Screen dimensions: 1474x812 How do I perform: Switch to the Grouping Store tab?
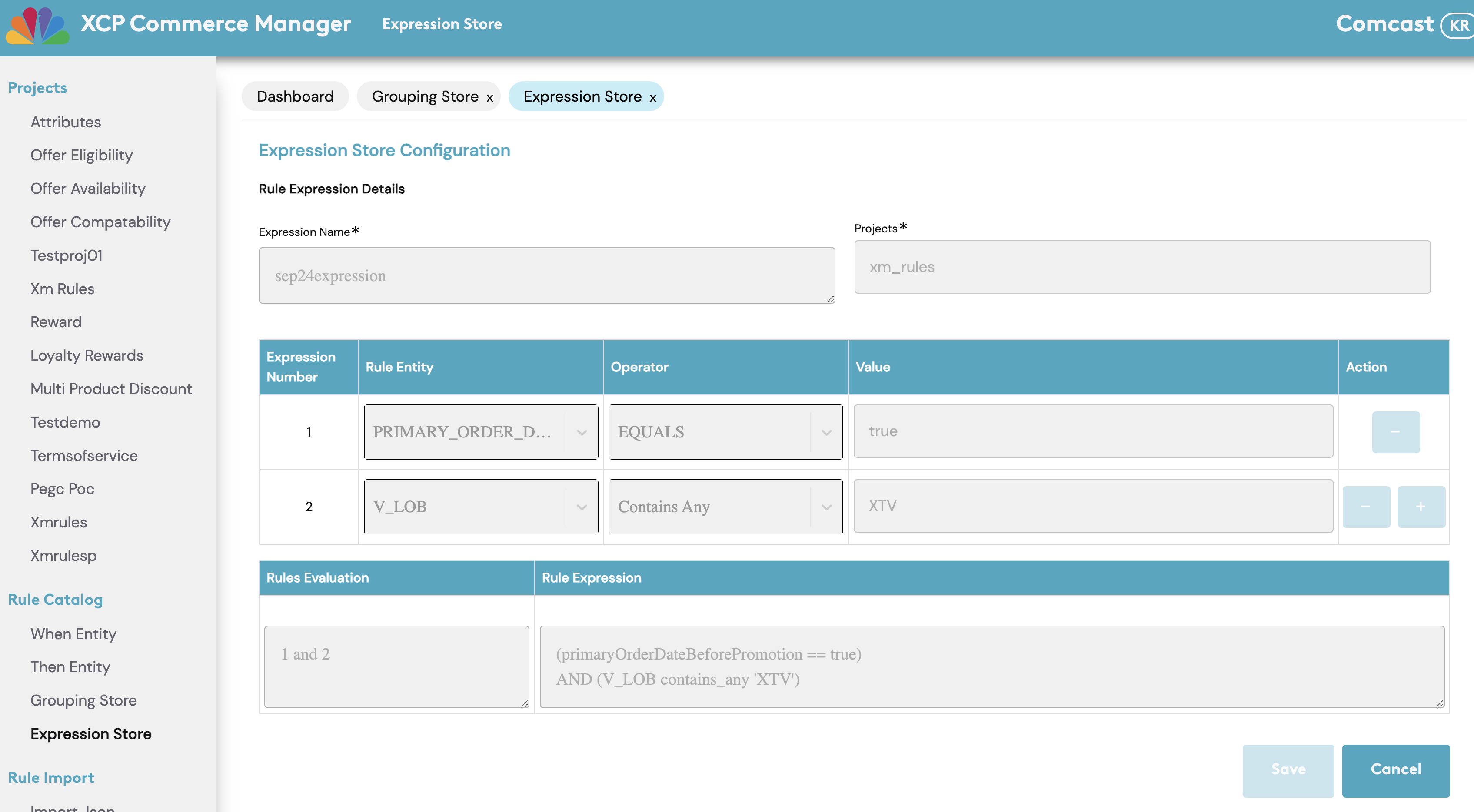[425, 96]
